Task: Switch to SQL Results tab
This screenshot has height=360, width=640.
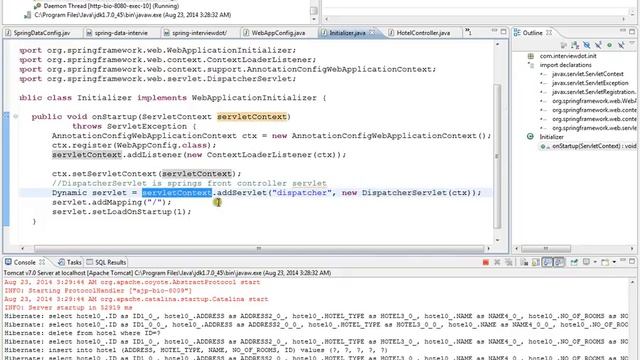Action: (106, 262)
